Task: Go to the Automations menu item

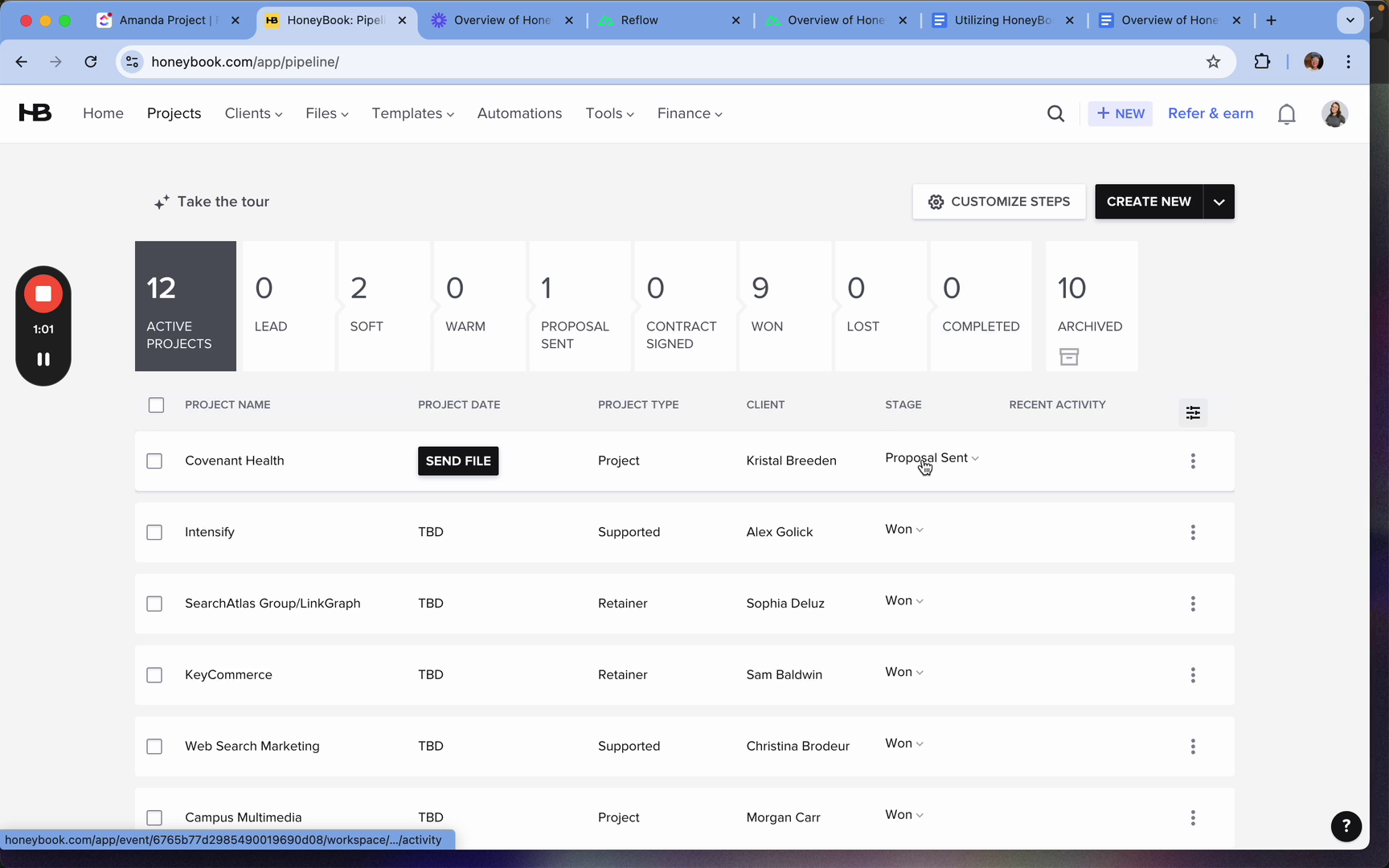Action: click(x=519, y=113)
